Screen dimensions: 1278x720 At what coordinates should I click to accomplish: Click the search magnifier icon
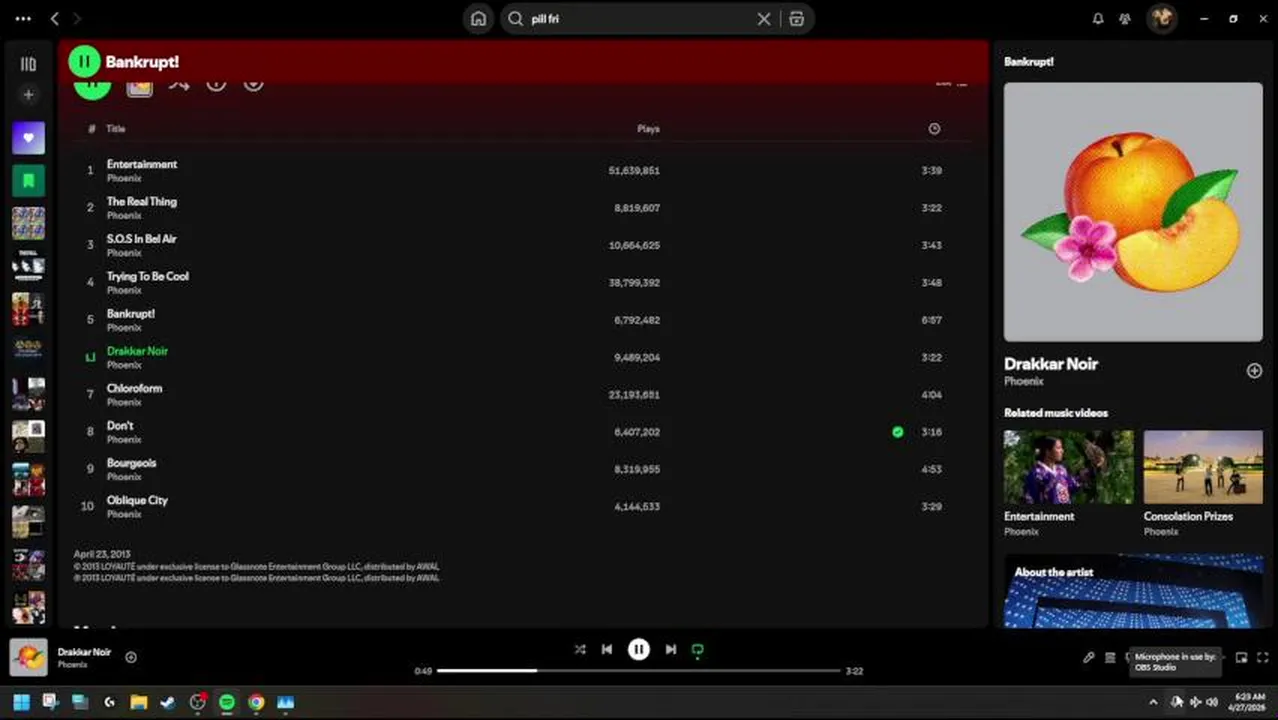click(x=516, y=18)
